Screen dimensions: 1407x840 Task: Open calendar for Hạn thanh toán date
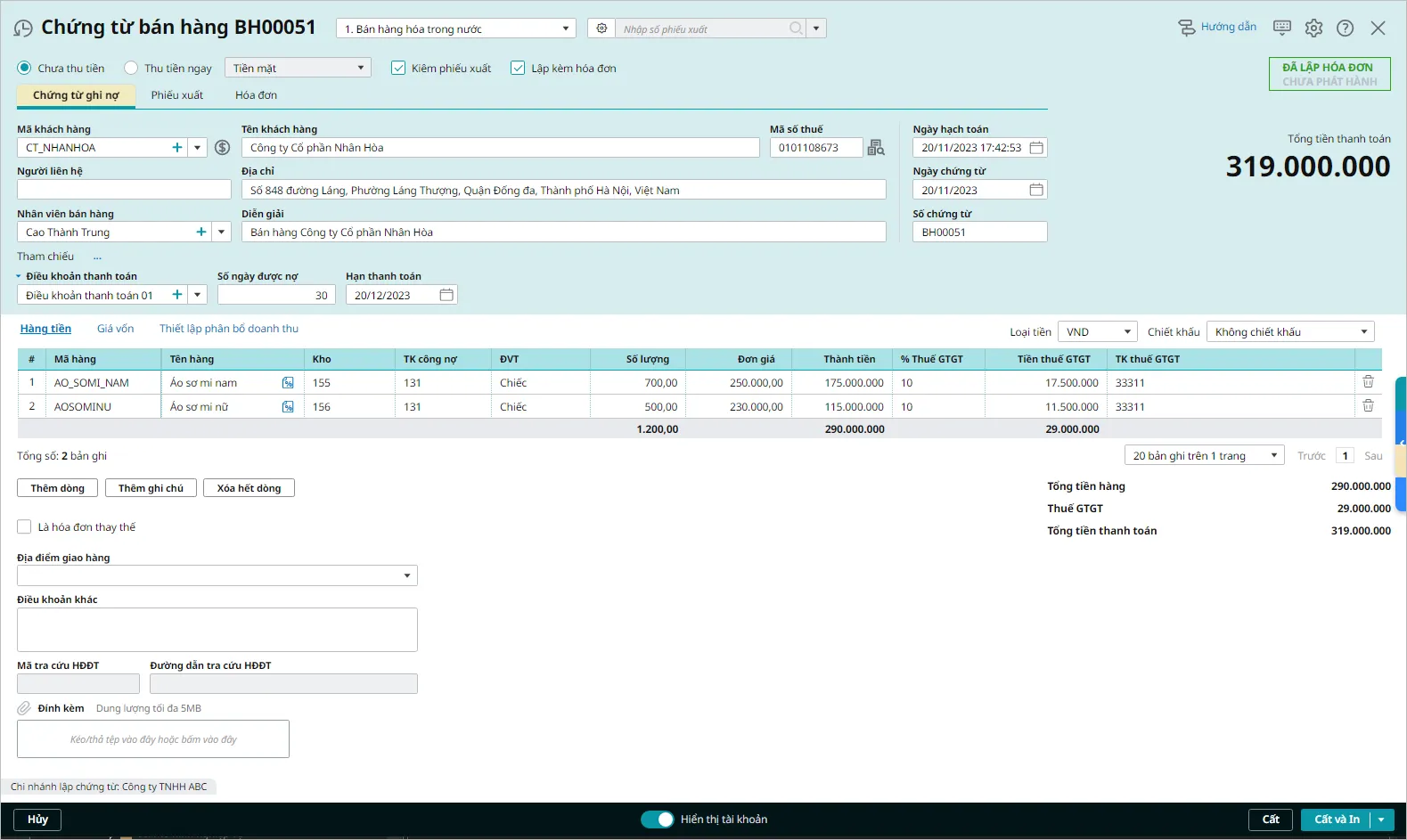446,296
